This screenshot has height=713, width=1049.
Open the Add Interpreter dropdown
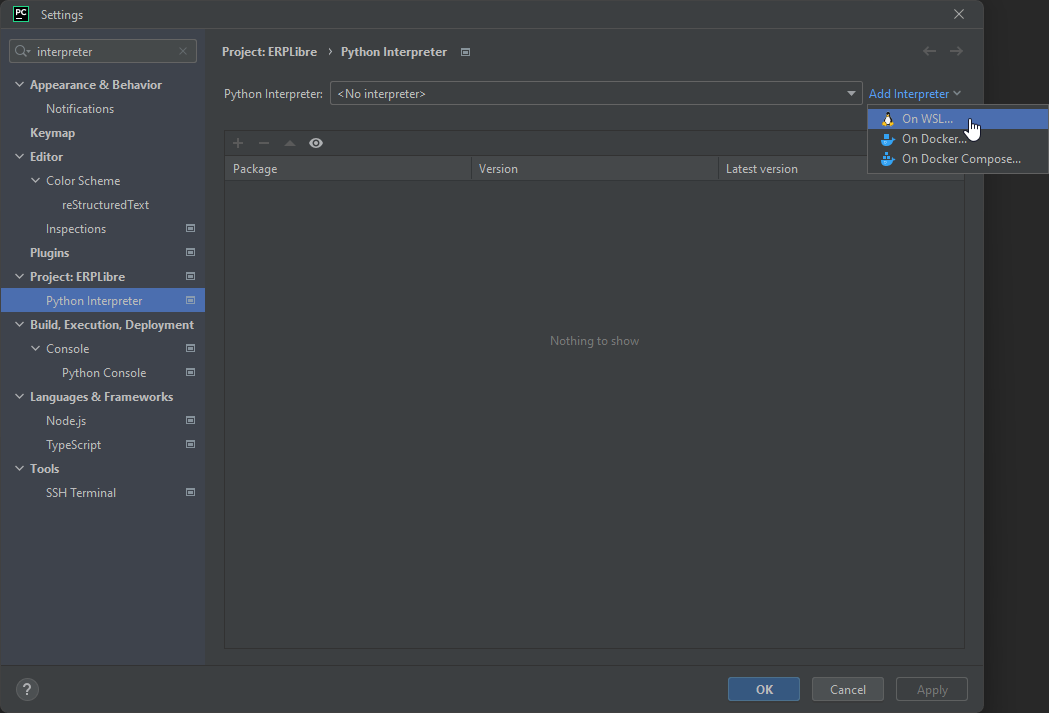coord(915,94)
